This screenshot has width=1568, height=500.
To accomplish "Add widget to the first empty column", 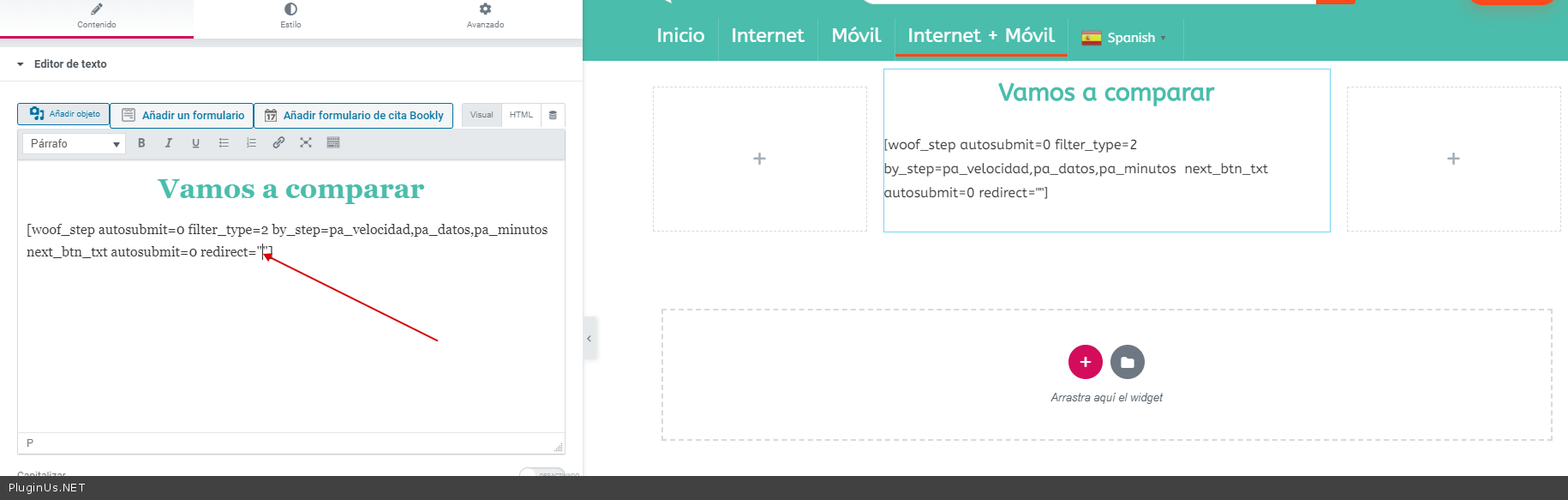I will click(x=759, y=159).
